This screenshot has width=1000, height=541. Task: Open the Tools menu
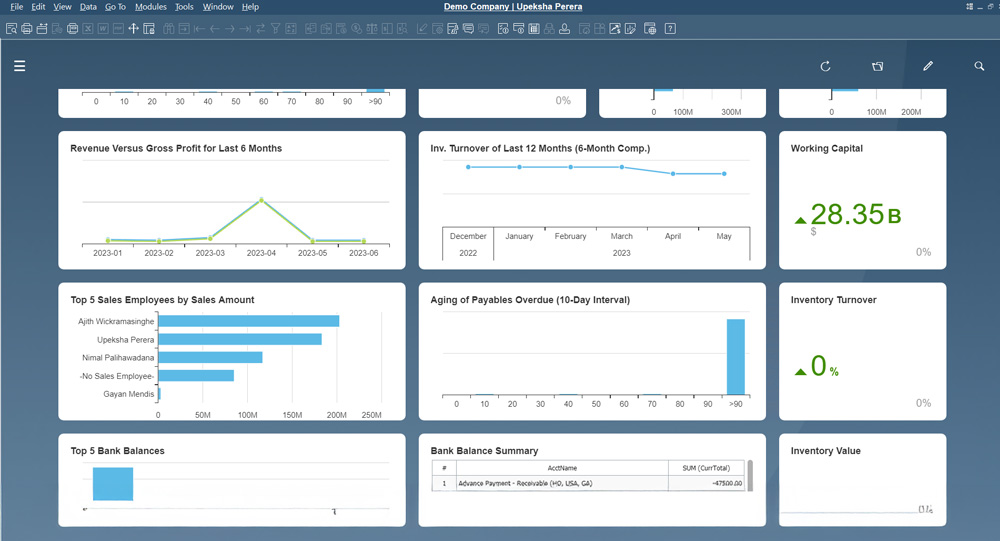click(x=184, y=7)
